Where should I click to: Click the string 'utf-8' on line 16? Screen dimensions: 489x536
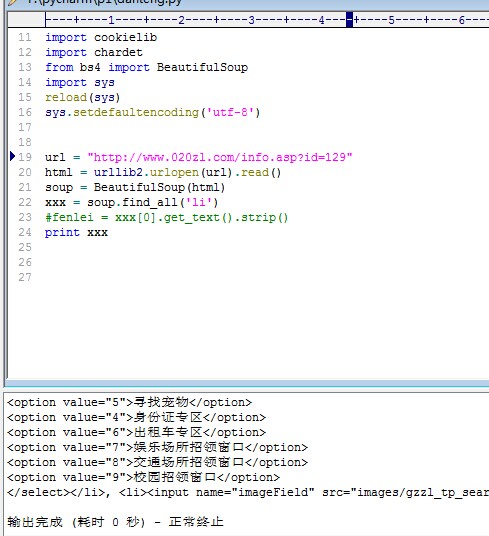[233, 112]
